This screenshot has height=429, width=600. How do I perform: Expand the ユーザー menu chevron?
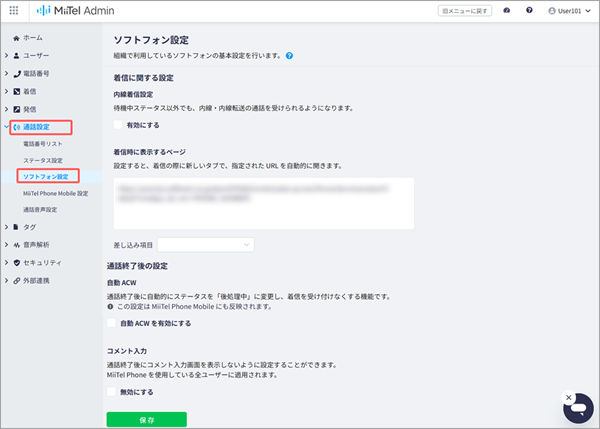[x=7, y=55]
